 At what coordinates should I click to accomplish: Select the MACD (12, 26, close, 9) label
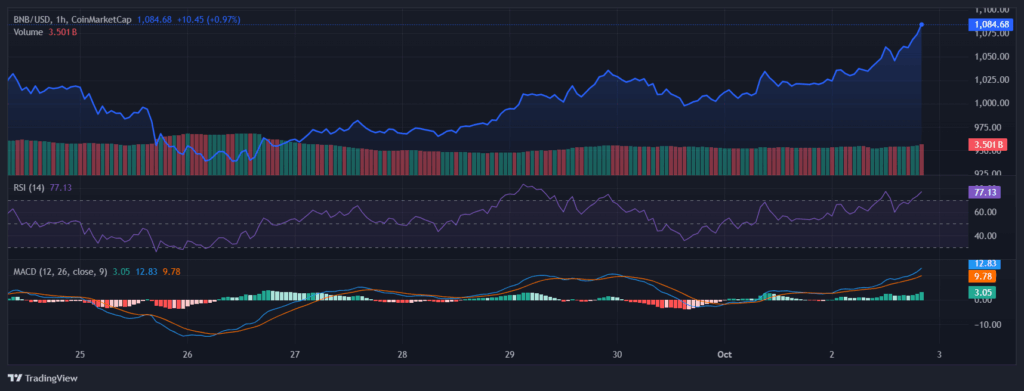pos(61,272)
